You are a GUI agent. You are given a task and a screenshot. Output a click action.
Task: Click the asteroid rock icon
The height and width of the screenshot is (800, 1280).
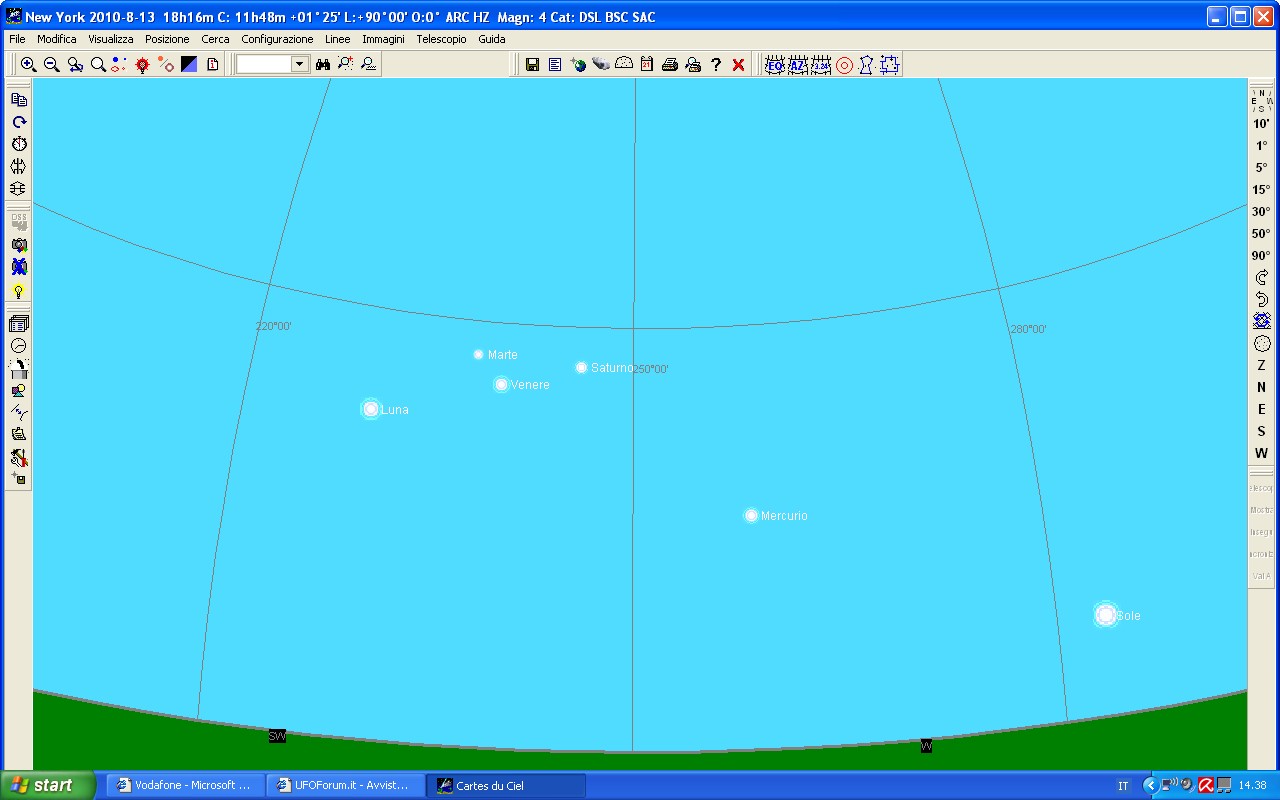pyautogui.click(x=601, y=64)
